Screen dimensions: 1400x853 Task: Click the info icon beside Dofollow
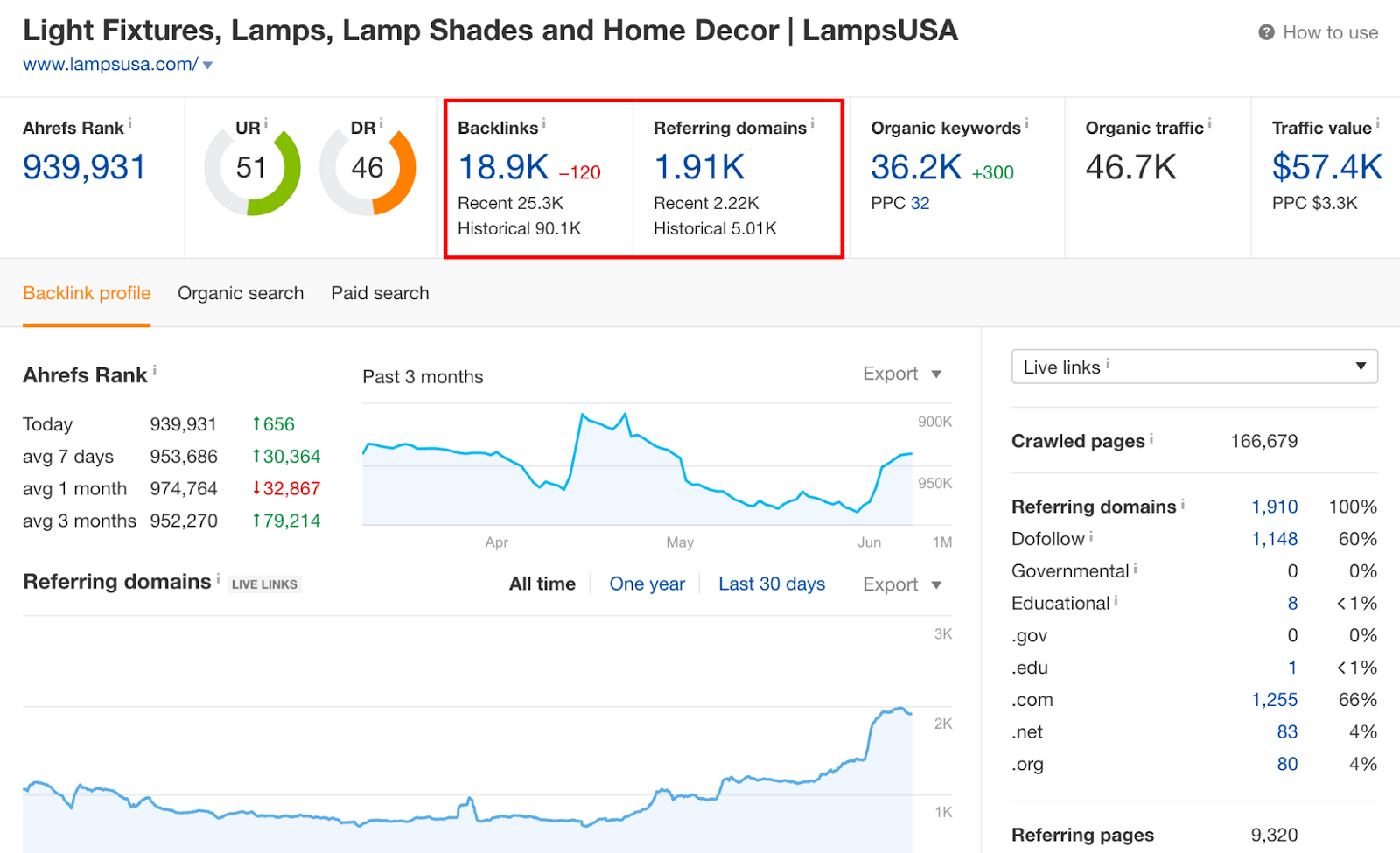(1091, 535)
